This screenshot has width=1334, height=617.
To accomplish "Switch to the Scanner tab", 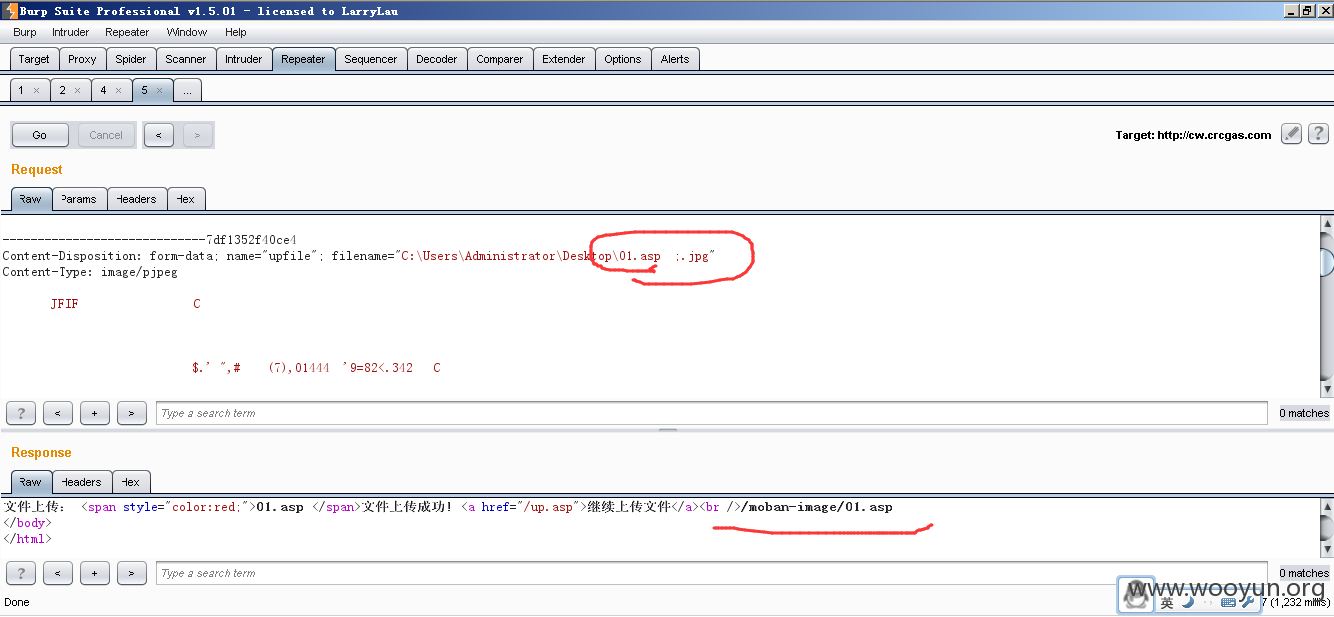I will pos(186,59).
